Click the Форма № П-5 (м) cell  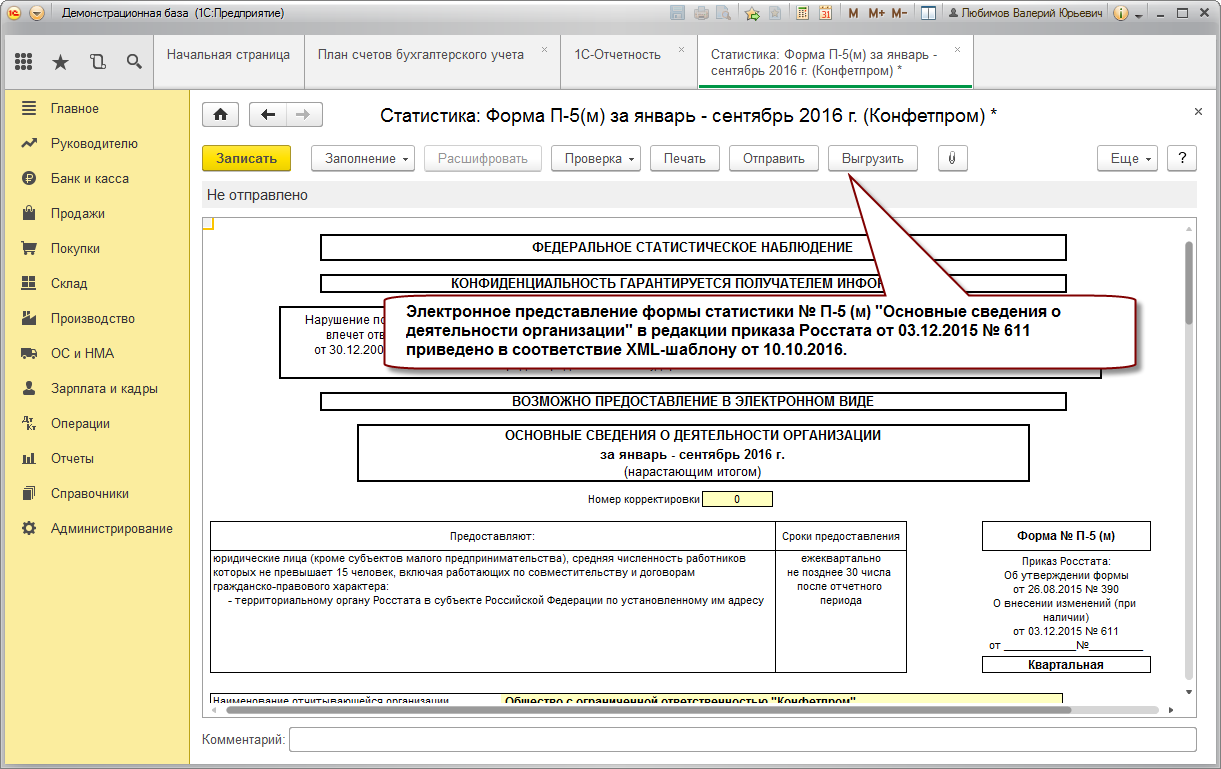pyautogui.click(x=1066, y=536)
